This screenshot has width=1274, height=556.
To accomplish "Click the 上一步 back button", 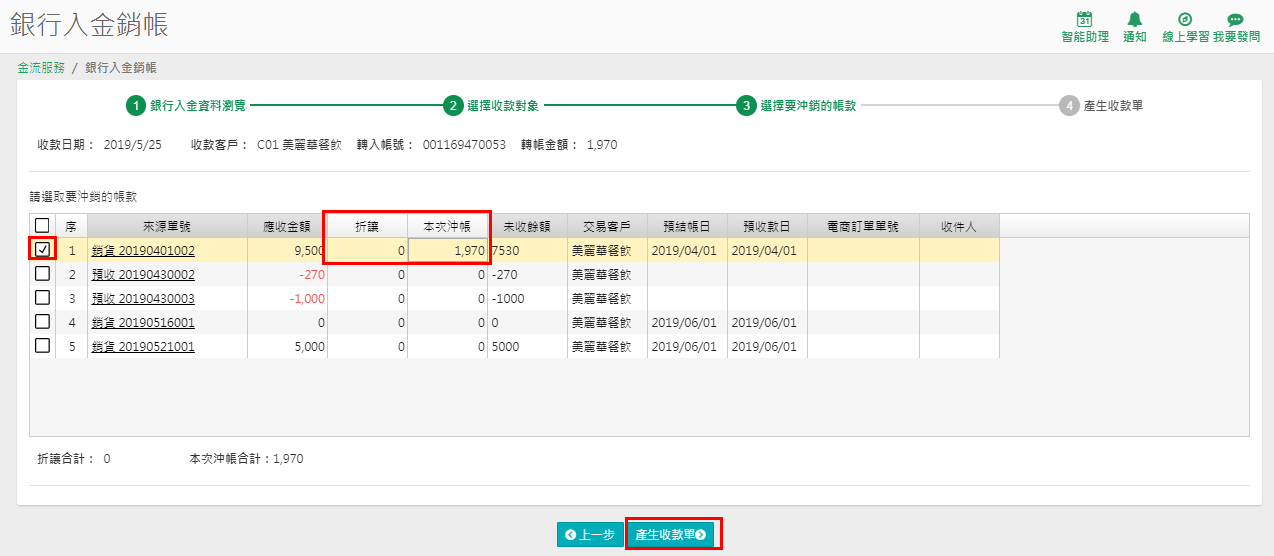I will click(x=590, y=535).
